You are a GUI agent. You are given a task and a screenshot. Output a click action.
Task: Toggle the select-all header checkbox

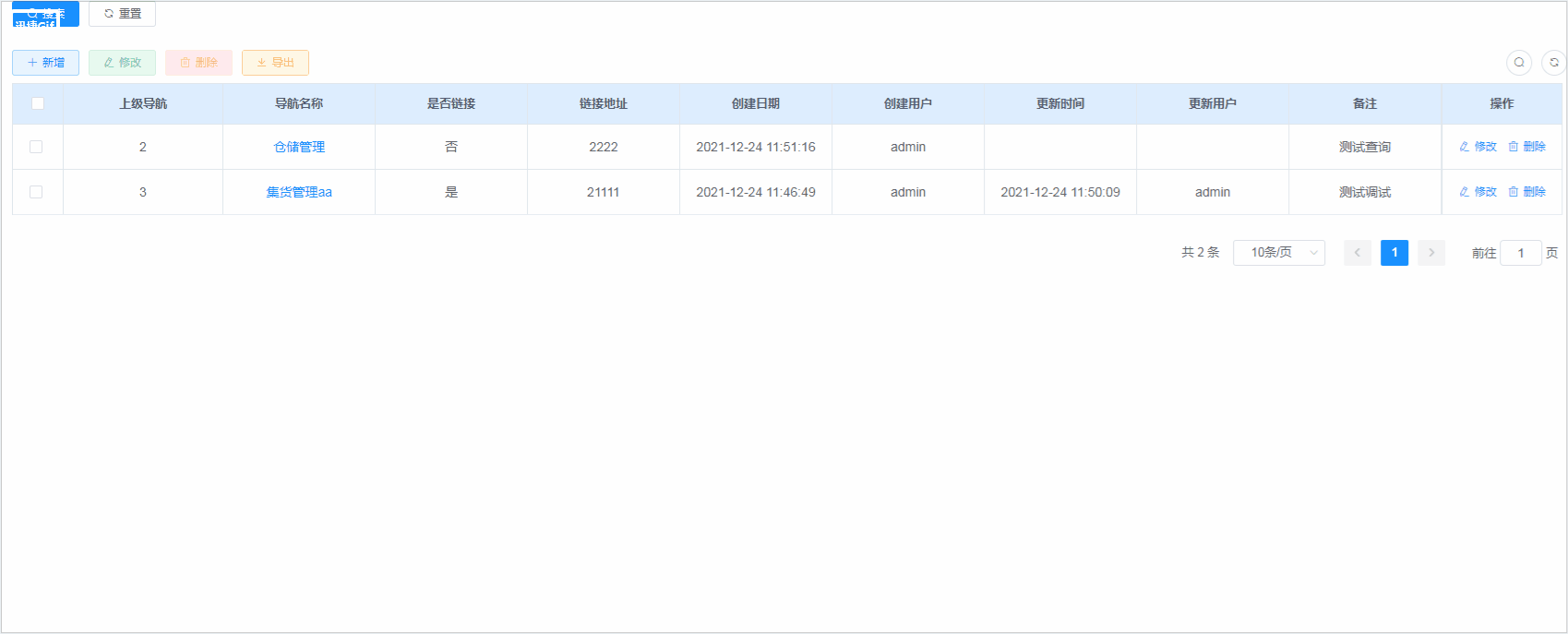[x=38, y=103]
